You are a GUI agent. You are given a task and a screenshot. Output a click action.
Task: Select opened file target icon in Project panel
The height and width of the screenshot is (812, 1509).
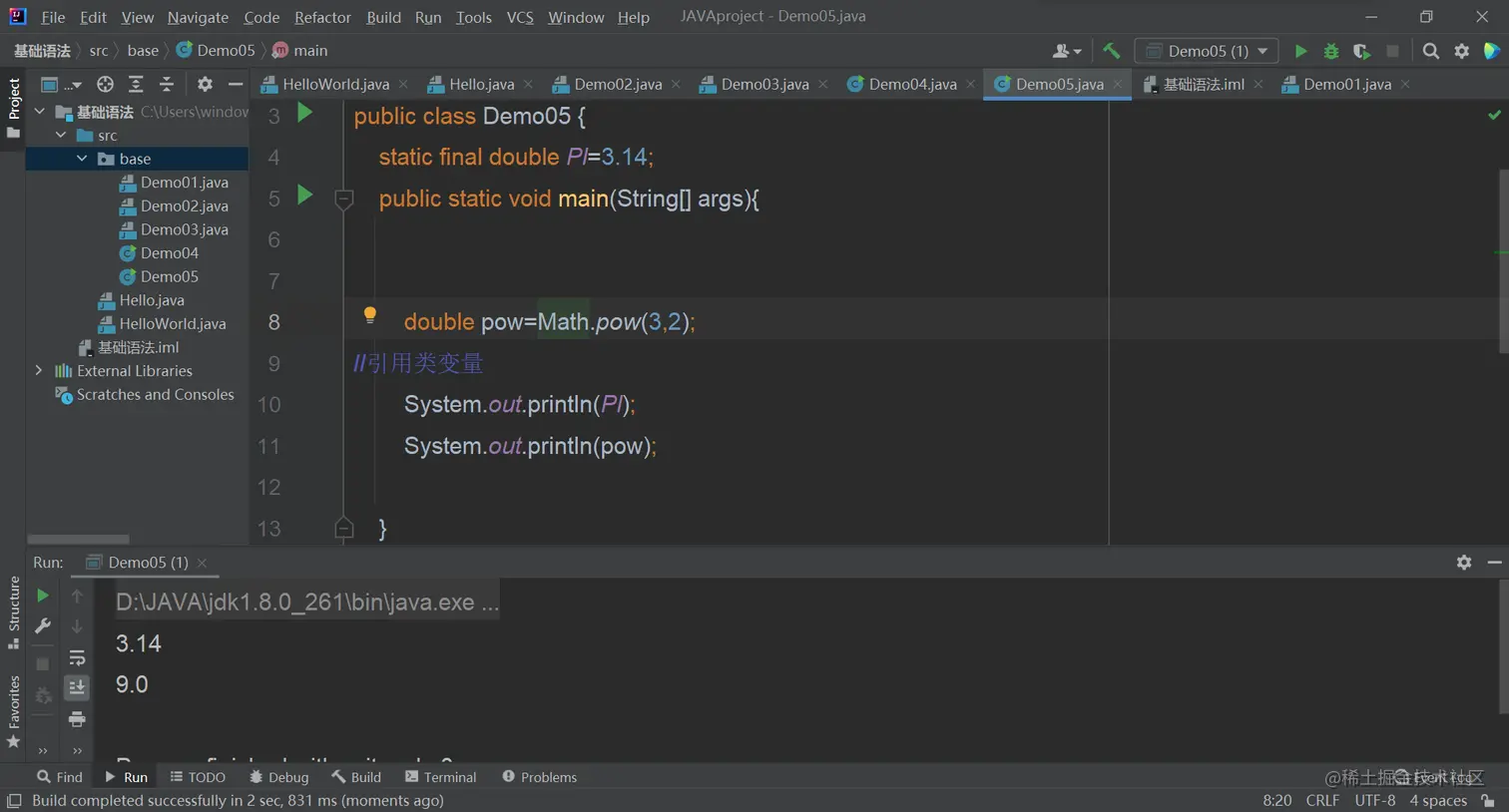point(105,85)
